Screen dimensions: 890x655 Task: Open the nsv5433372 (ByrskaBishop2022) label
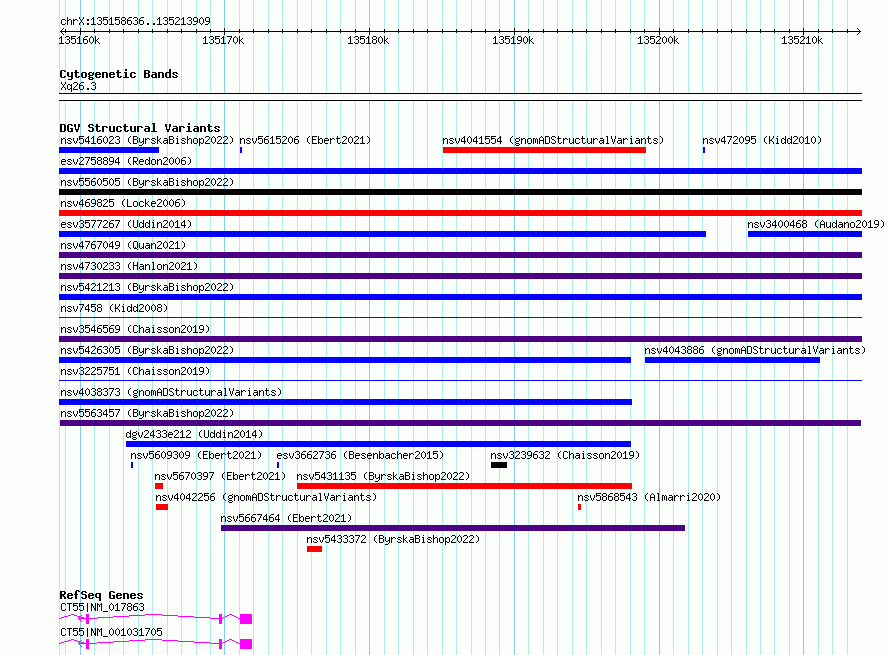[393, 539]
